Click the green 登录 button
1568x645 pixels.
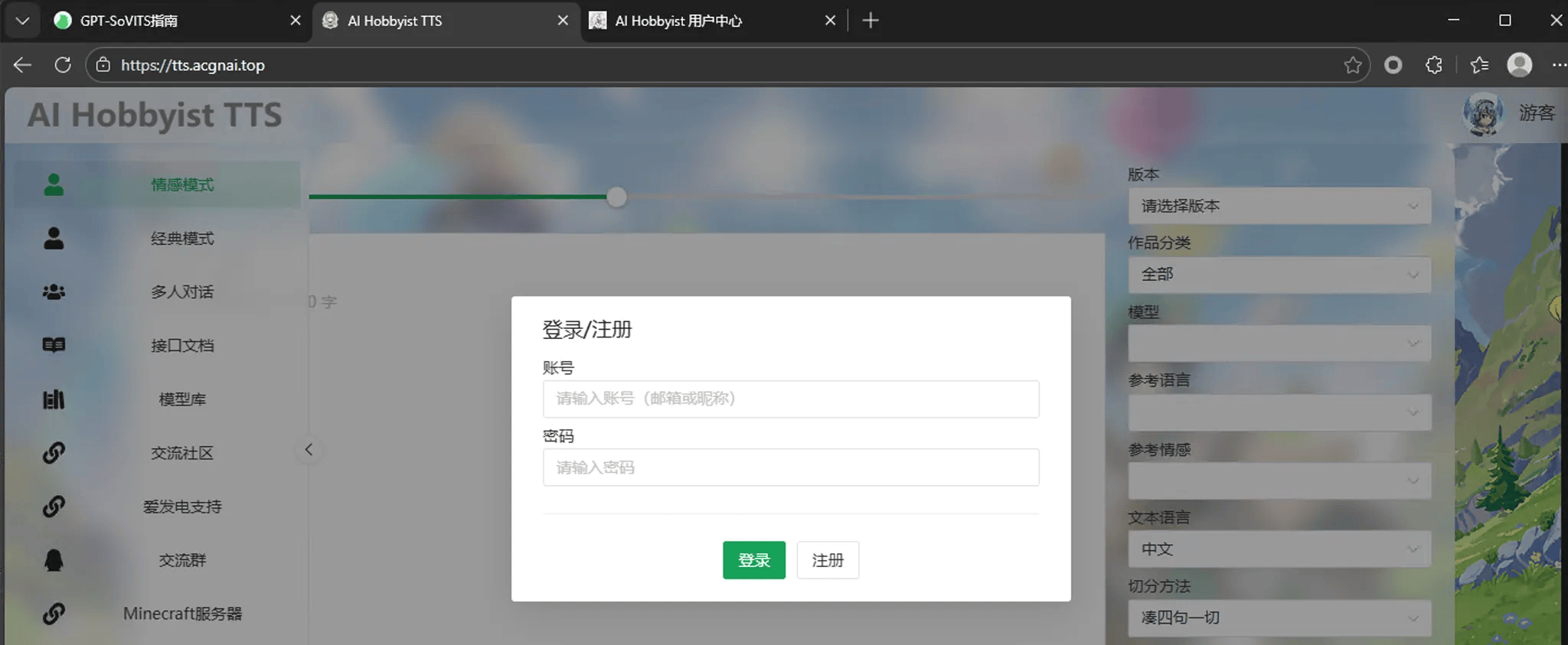(753, 560)
